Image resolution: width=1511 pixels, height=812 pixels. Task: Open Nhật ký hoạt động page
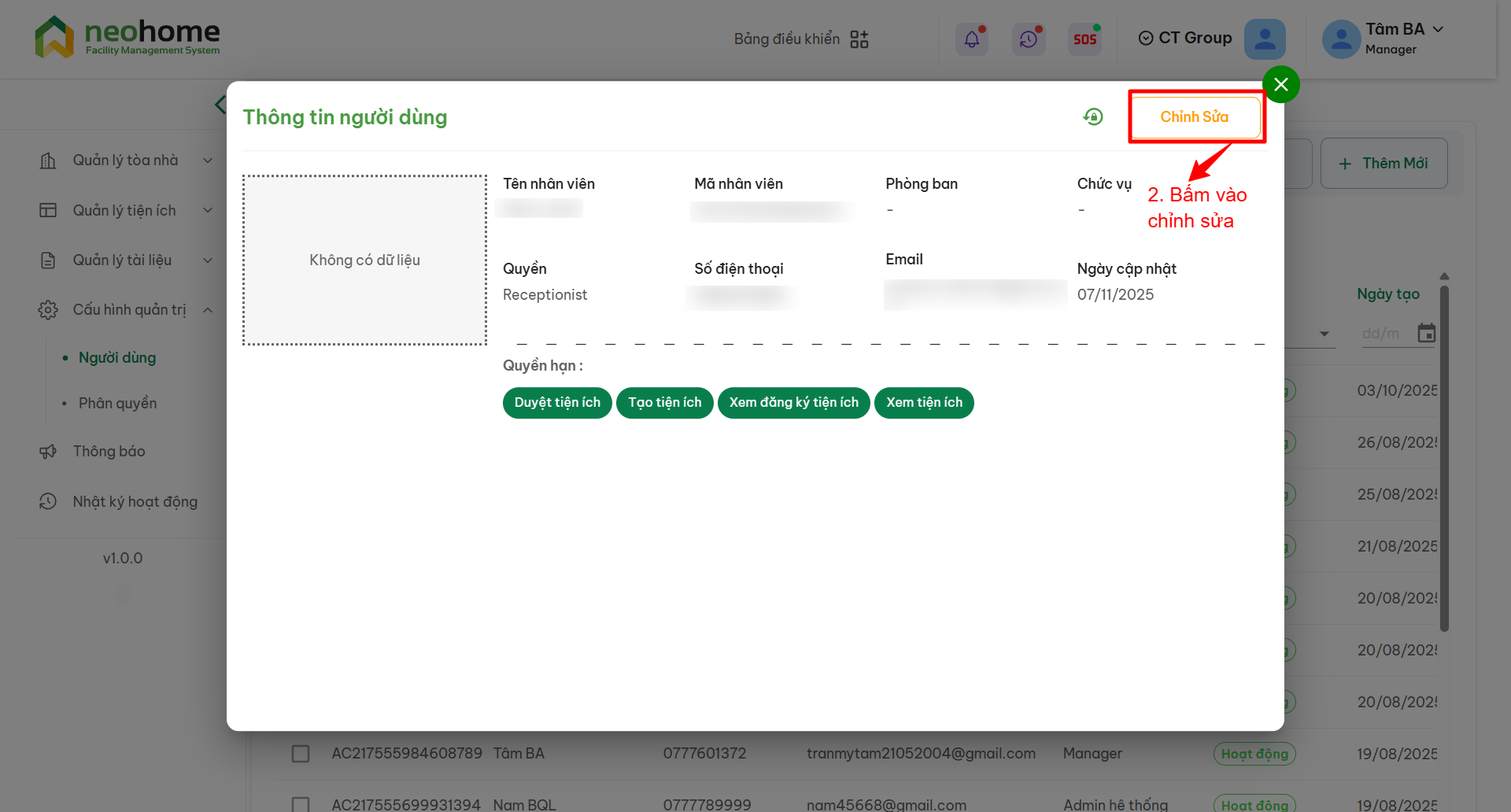[135, 502]
